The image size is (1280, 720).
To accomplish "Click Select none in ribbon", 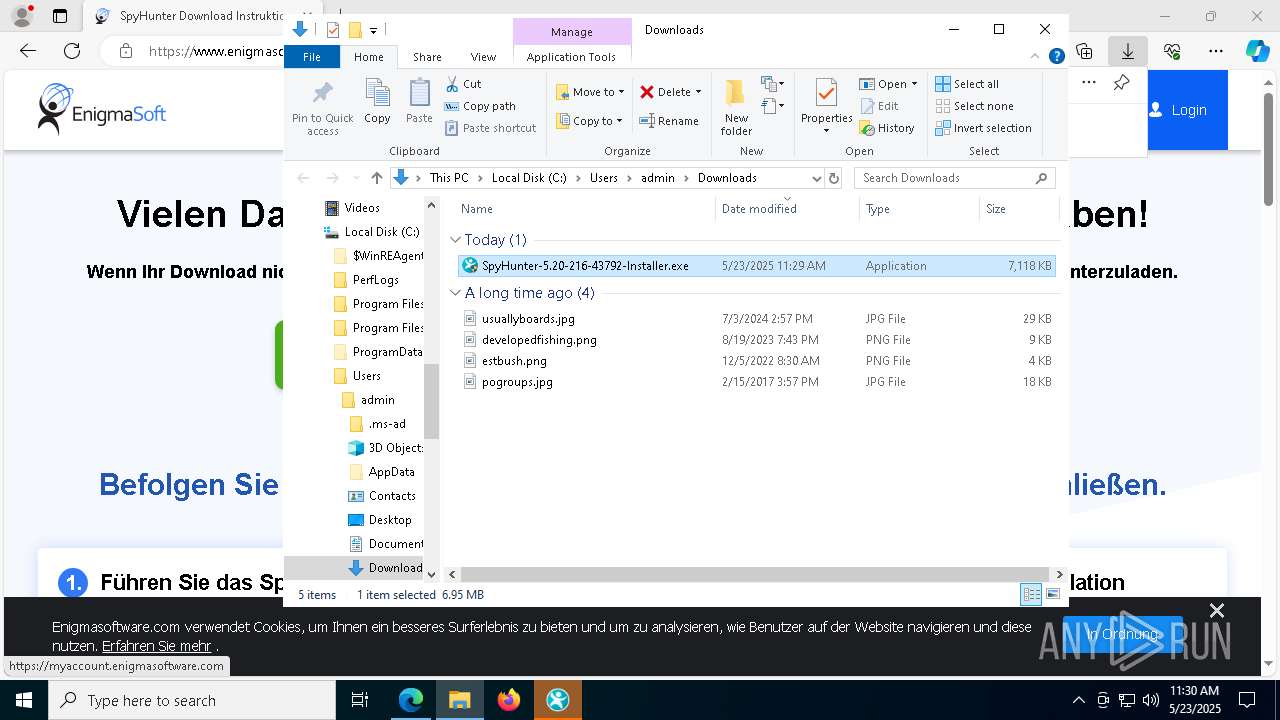I will click(x=974, y=106).
